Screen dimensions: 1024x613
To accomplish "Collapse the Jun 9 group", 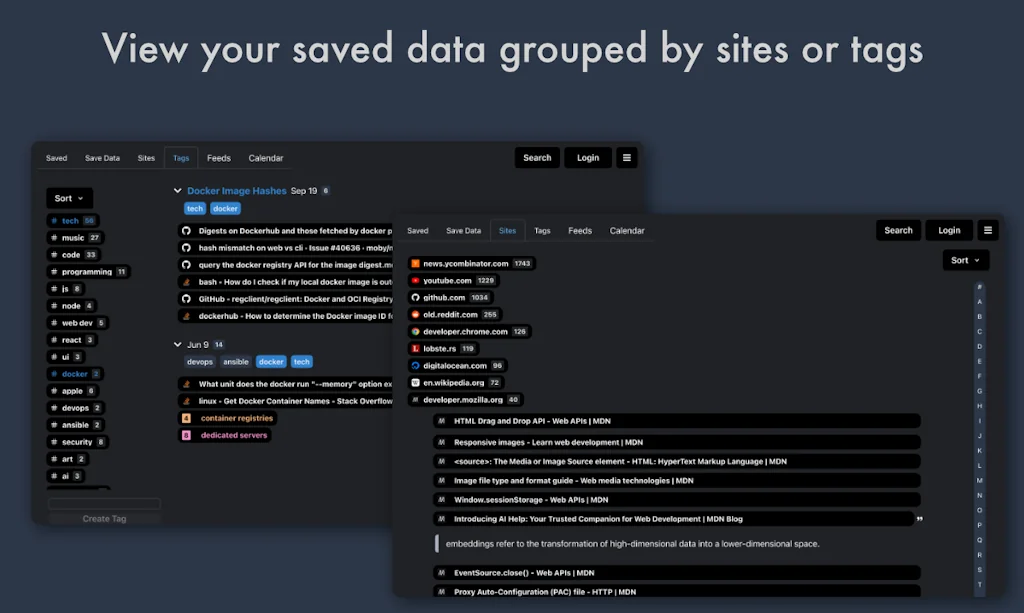I will [176, 344].
